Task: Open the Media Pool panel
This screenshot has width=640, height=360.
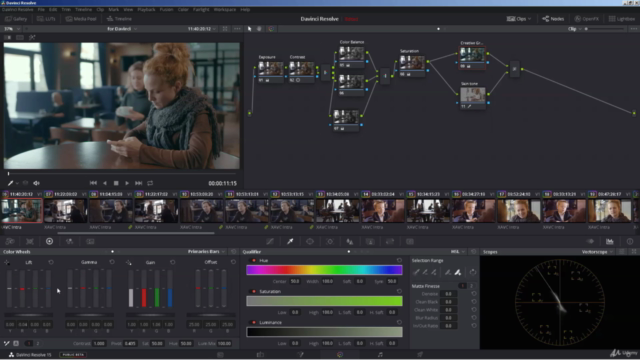Action: pyautogui.click(x=81, y=19)
